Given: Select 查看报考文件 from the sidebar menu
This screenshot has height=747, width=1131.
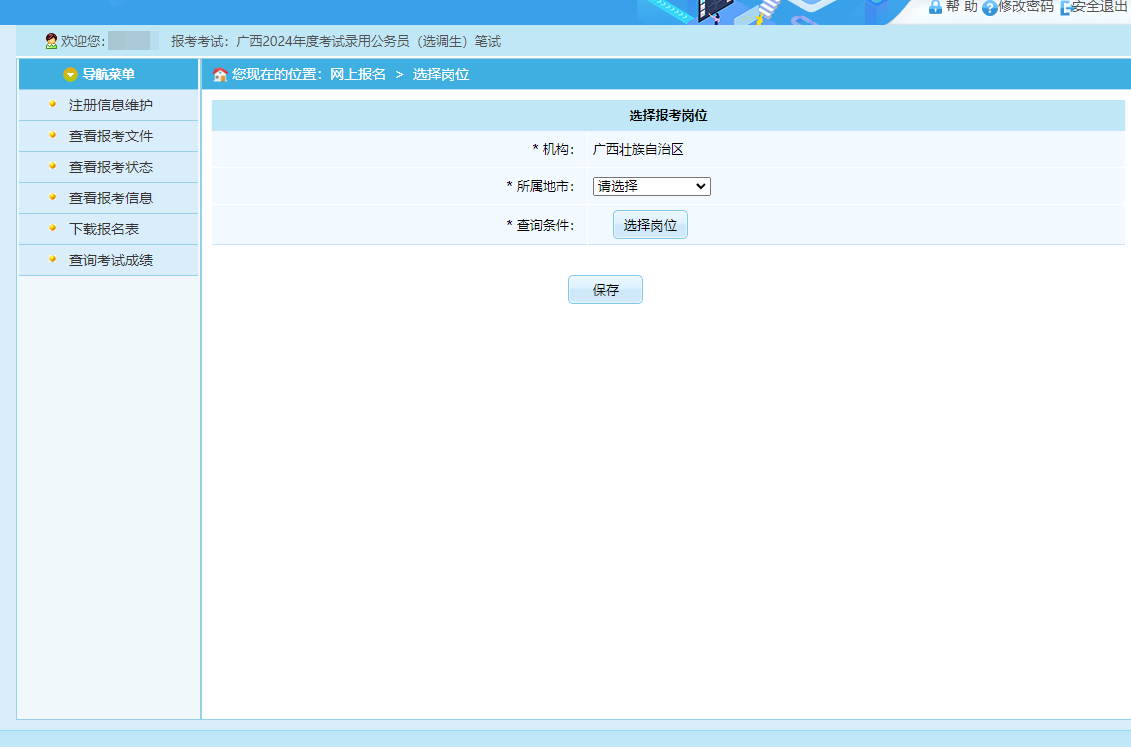Looking at the screenshot, I should tap(110, 136).
